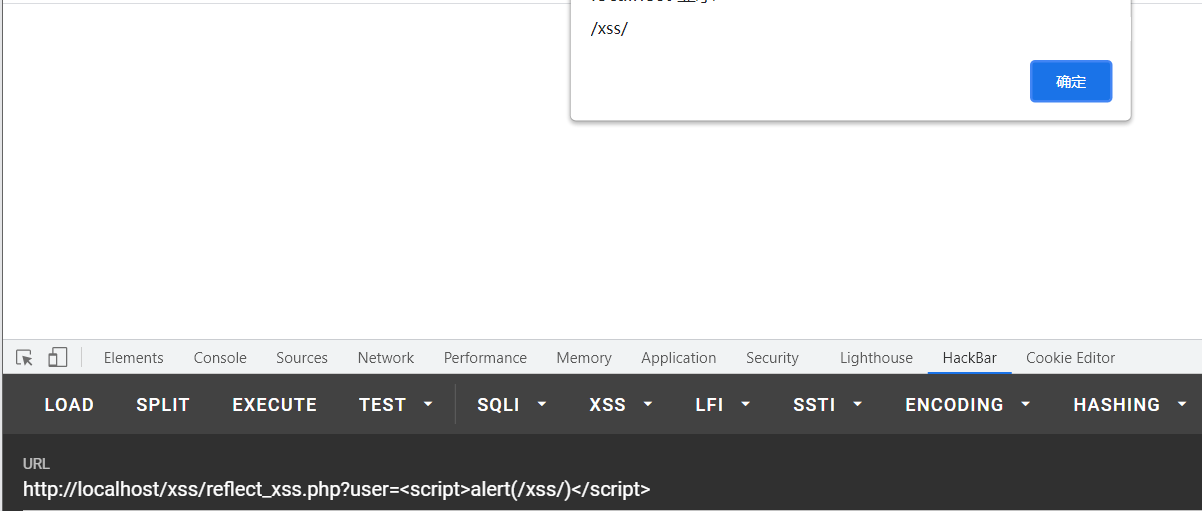This screenshot has width=1202, height=511.
Task: Expand the TEST dropdown menu
Action: [x=396, y=405]
